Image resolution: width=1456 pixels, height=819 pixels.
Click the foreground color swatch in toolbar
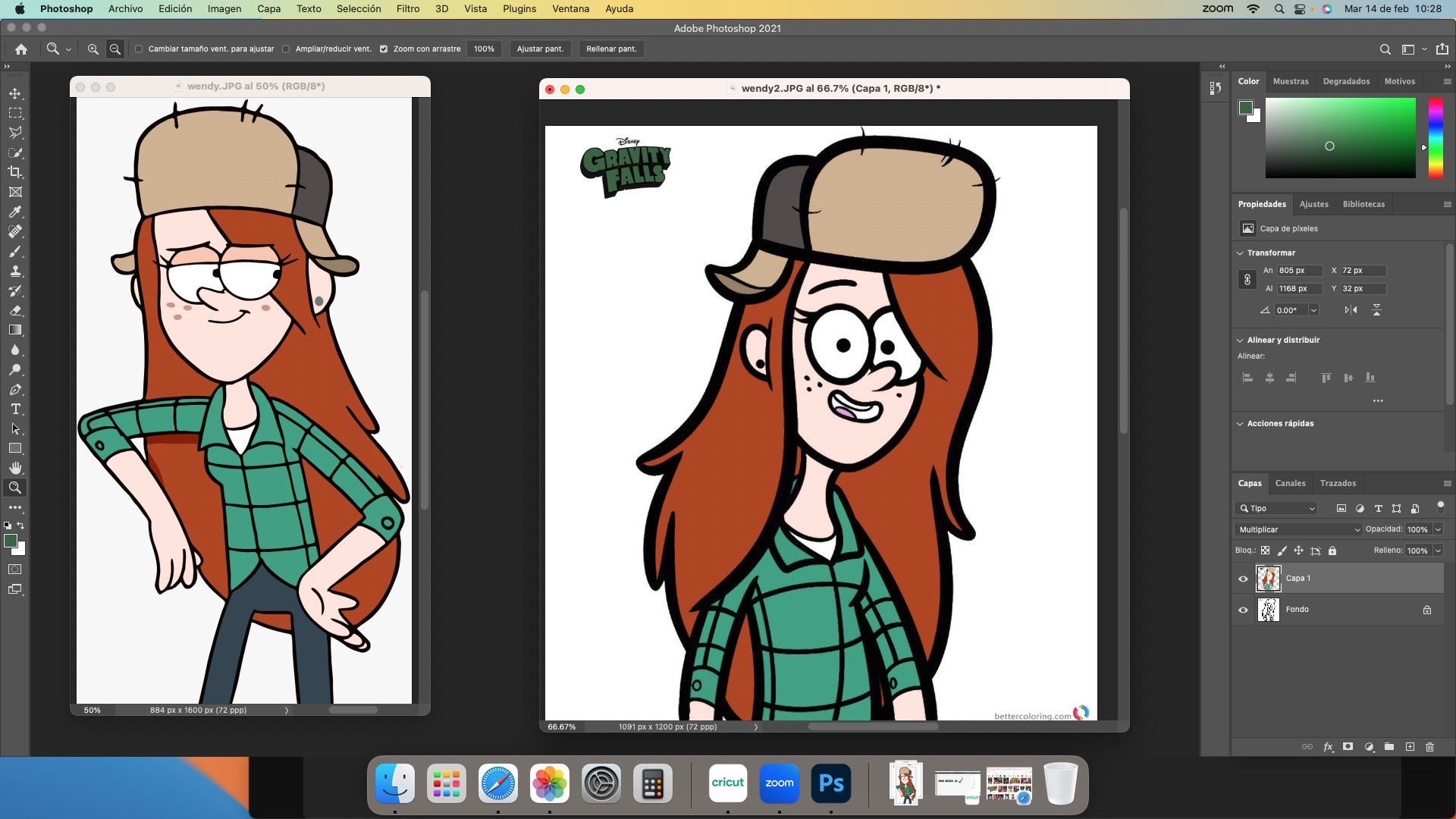tap(11, 541)
